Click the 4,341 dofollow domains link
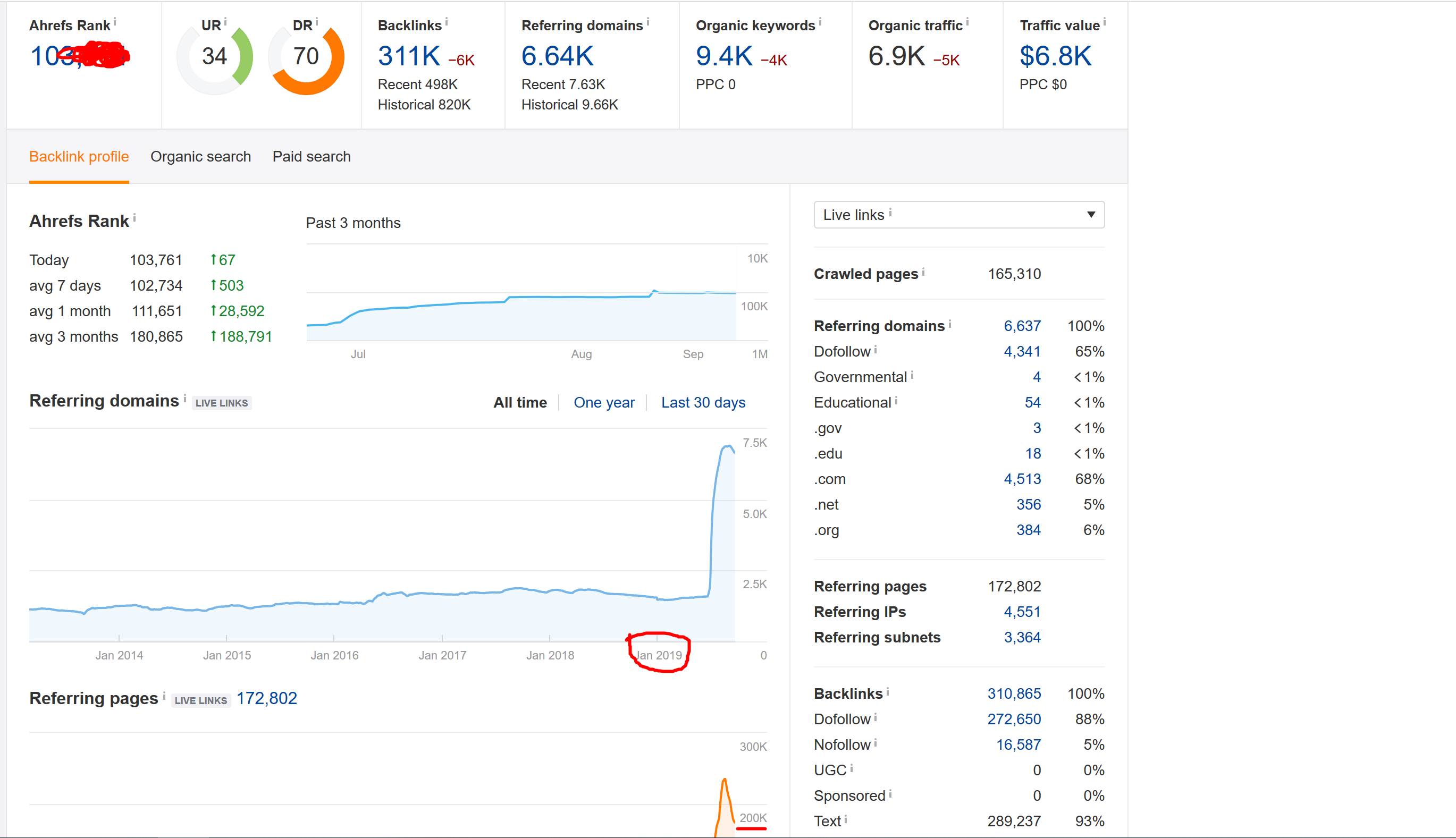The image size is (1456, 838). coord(1022,351)
